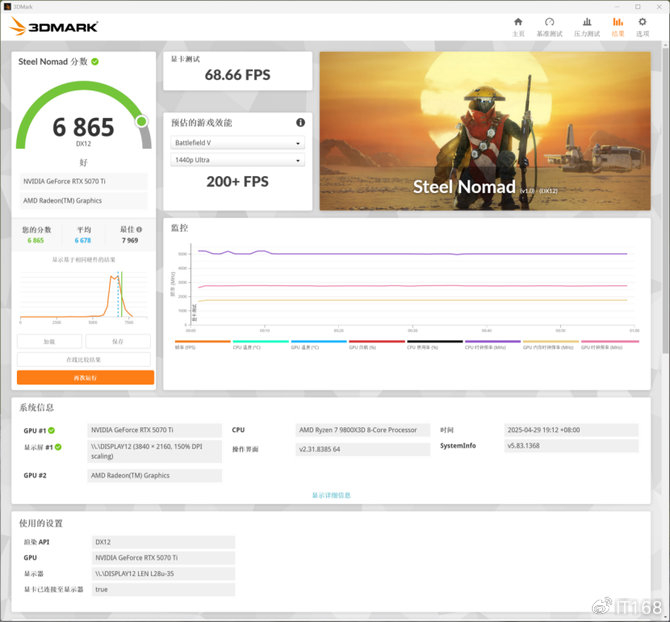Click the 68.66 FPS graphics test value
The image size is (670, 622).
pos(238,75)
